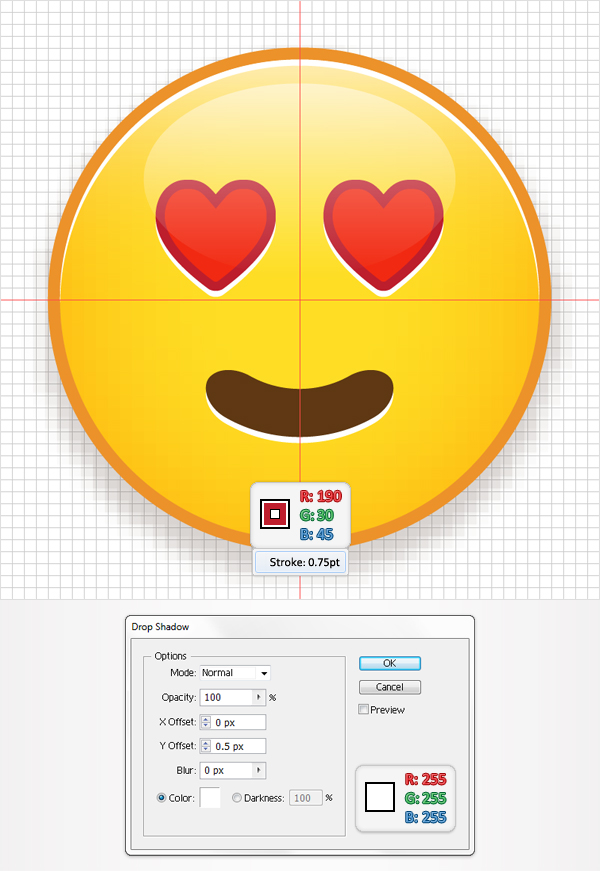Expand the Blur slider arrow

(x=259, y=770)
